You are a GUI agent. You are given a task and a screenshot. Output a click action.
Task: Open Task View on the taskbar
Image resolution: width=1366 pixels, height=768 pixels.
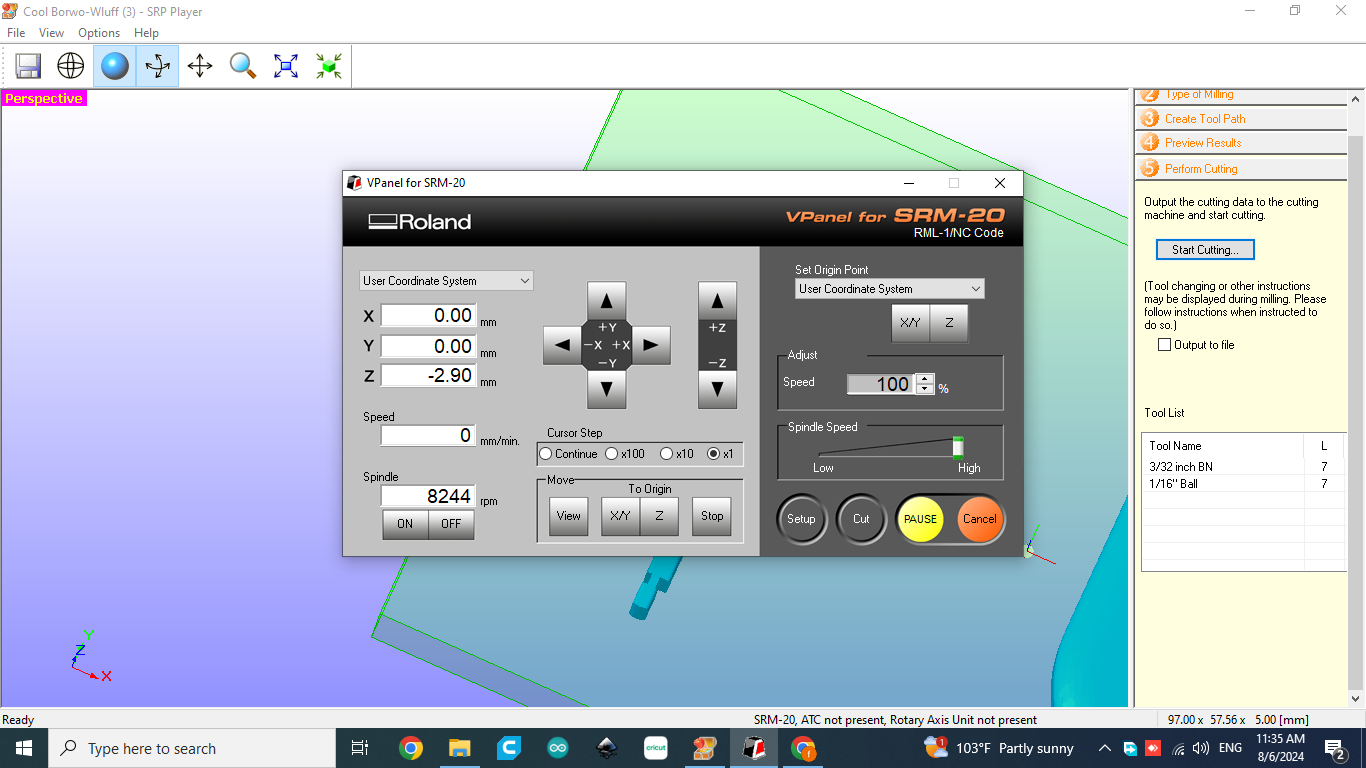pos(360,748)
